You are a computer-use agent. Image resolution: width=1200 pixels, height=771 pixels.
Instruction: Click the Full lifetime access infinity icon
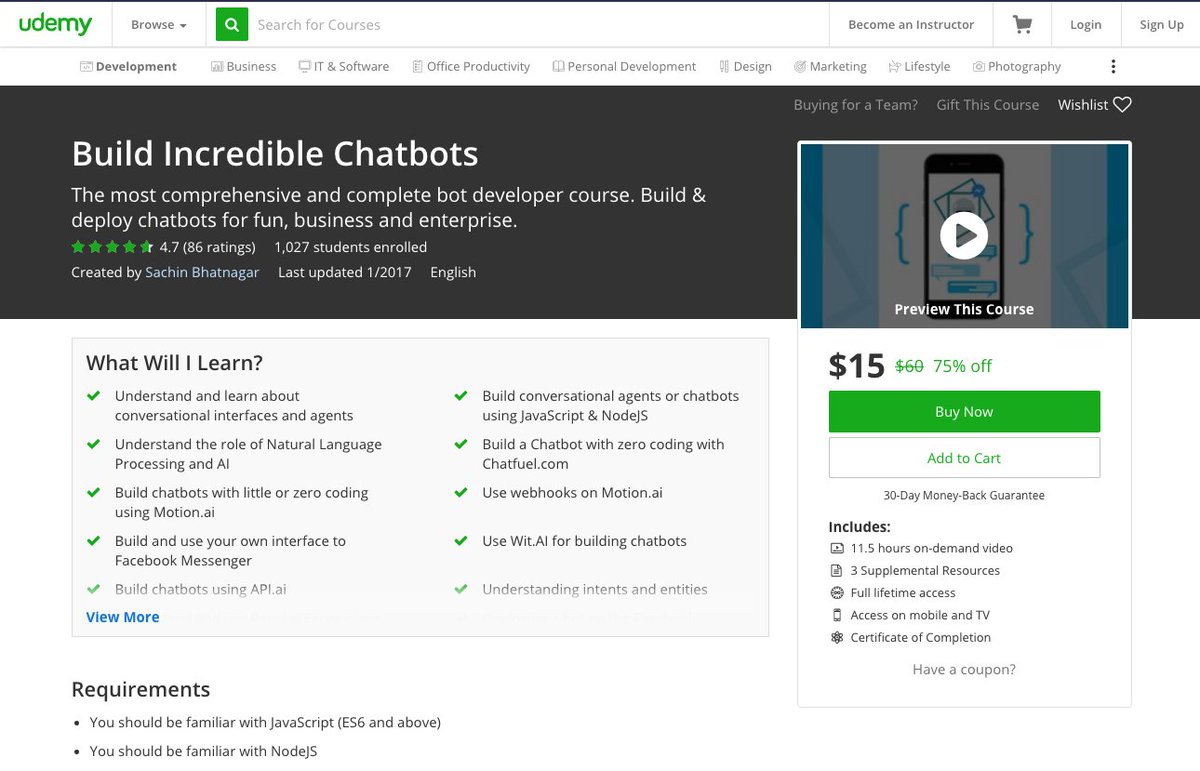837,593
